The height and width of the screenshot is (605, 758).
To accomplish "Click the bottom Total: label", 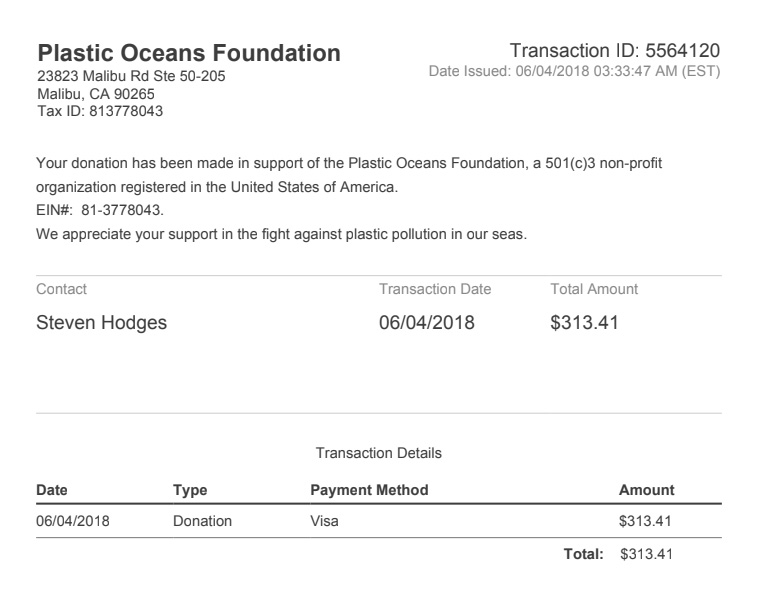I will [583, 554].
